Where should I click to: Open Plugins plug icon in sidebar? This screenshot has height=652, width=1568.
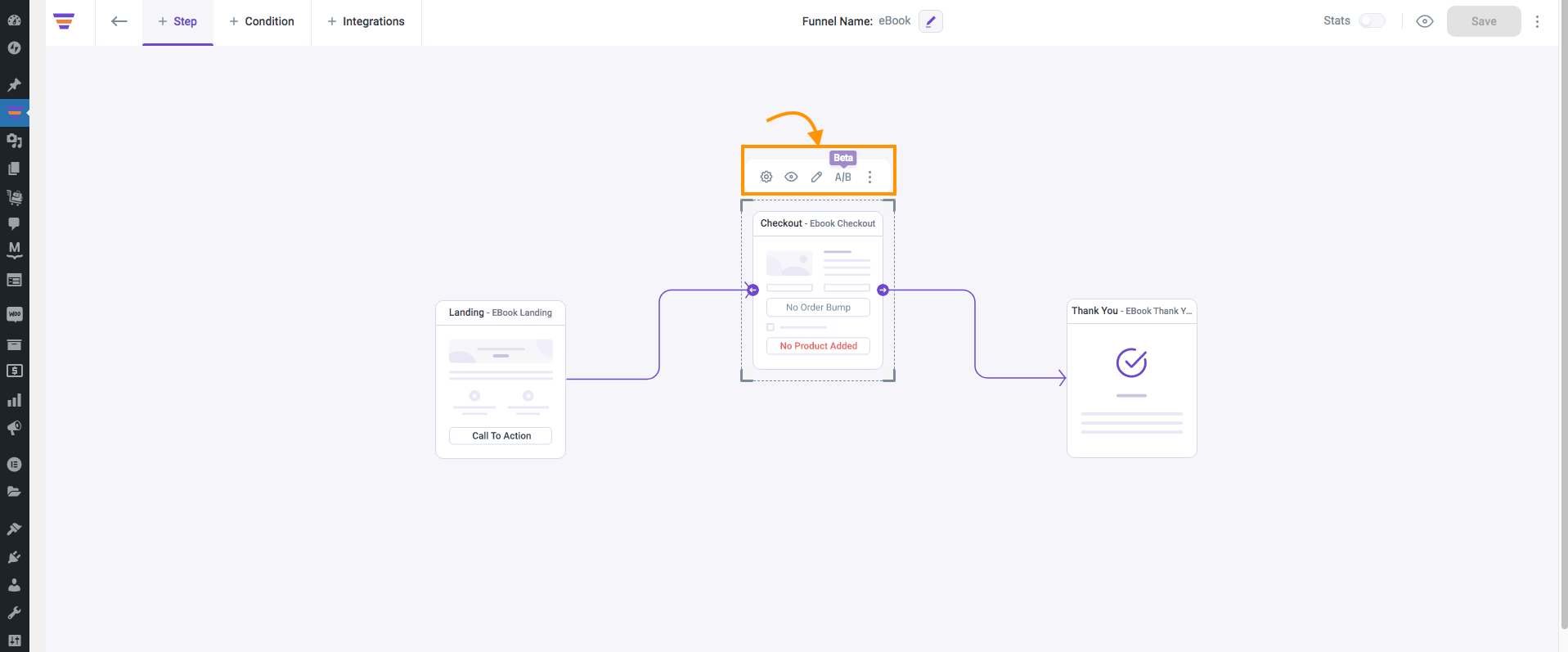(x=14, y=557)
